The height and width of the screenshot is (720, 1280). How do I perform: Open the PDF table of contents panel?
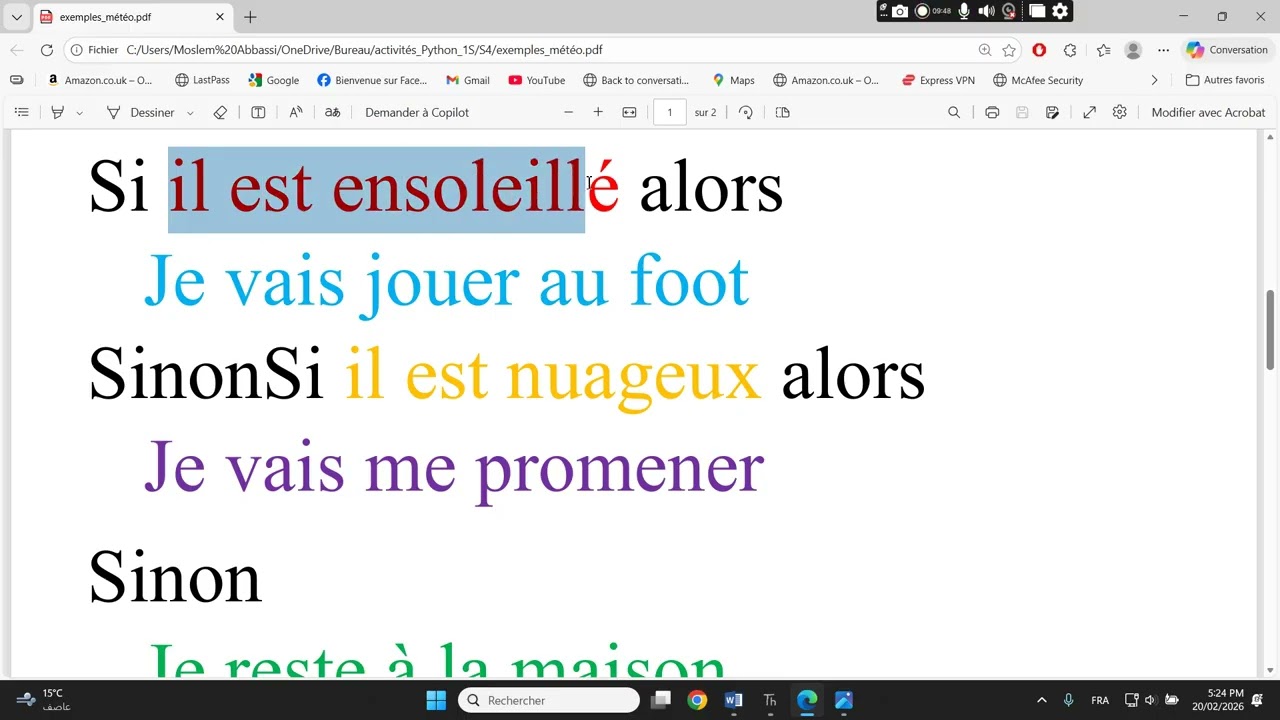pos(22,112)
